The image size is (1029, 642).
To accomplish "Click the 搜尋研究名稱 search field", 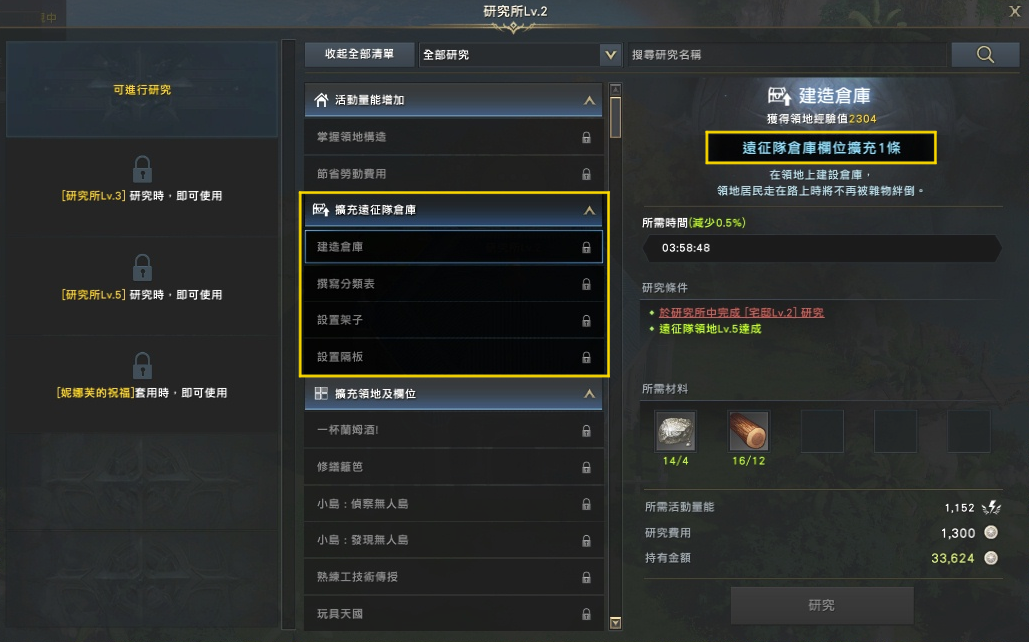I will 788,54.
